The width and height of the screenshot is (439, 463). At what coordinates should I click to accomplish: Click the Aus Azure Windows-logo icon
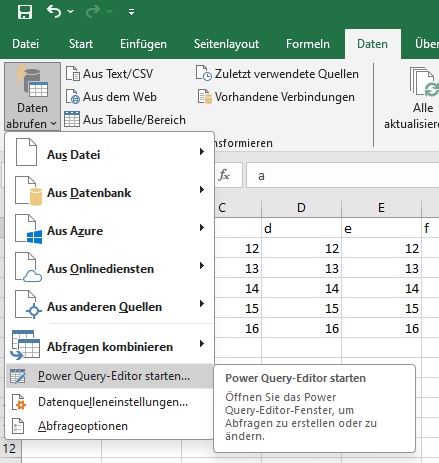pyautogui.click(x=29, y=229)
